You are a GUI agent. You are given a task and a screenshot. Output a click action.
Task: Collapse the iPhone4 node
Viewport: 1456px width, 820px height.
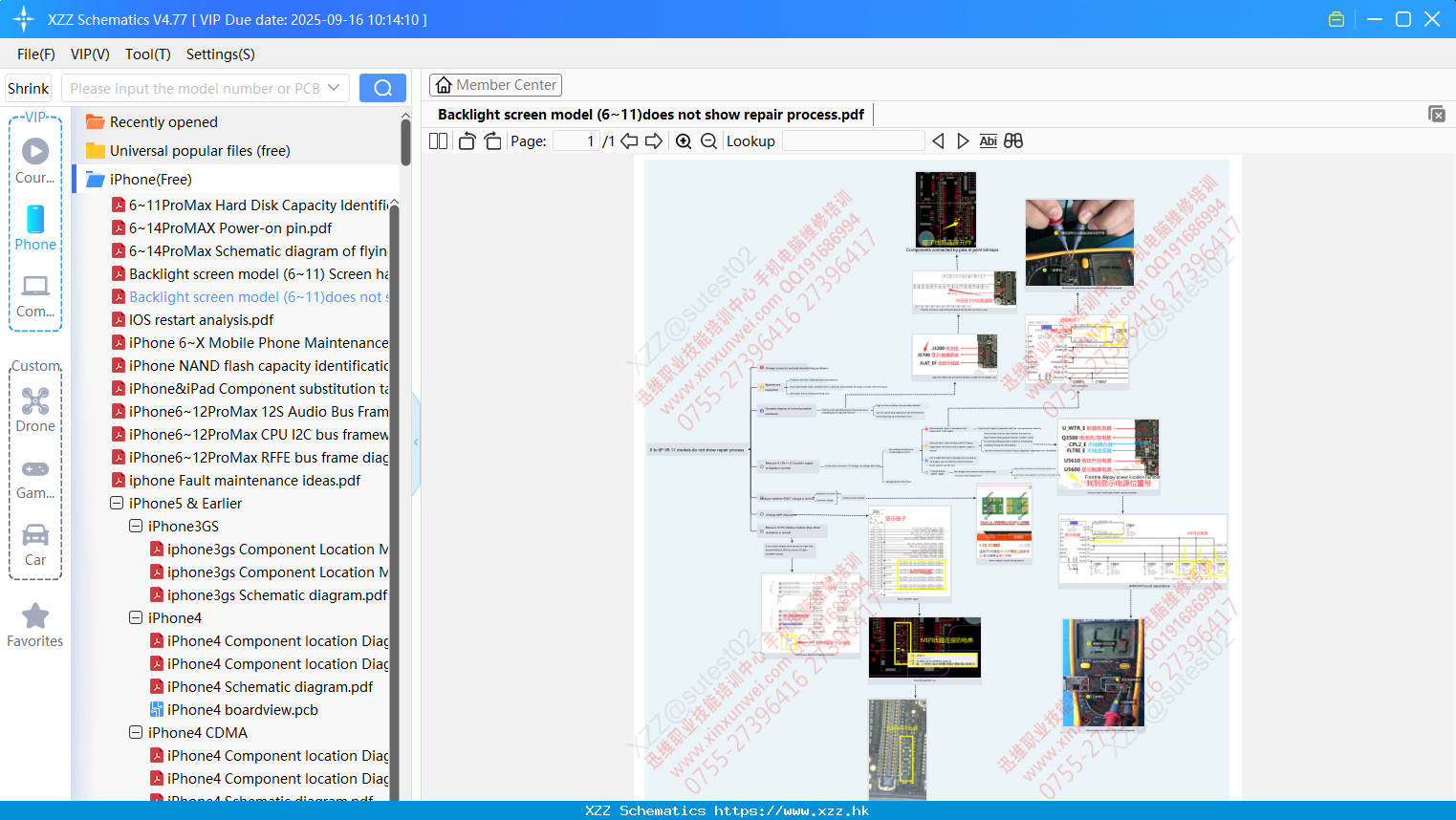(x=136, y=618)
